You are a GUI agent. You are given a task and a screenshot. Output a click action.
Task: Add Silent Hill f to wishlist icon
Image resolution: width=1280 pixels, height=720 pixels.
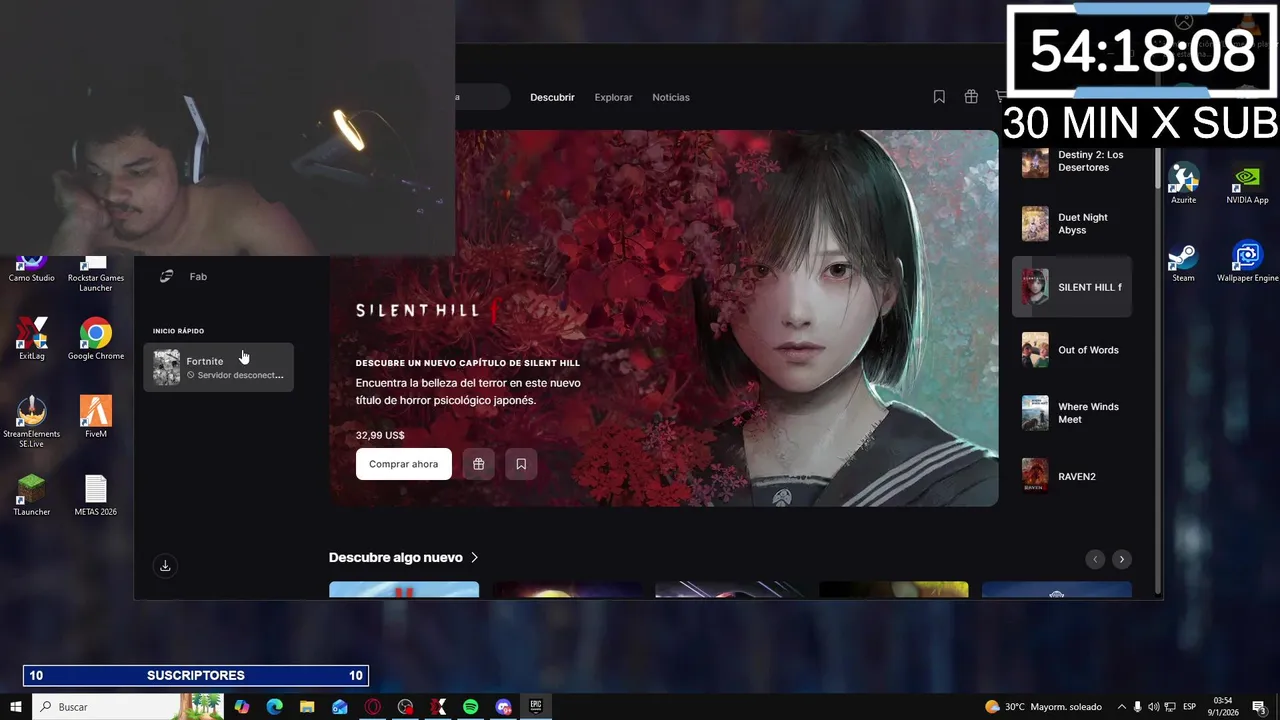[x=521, y=464]
